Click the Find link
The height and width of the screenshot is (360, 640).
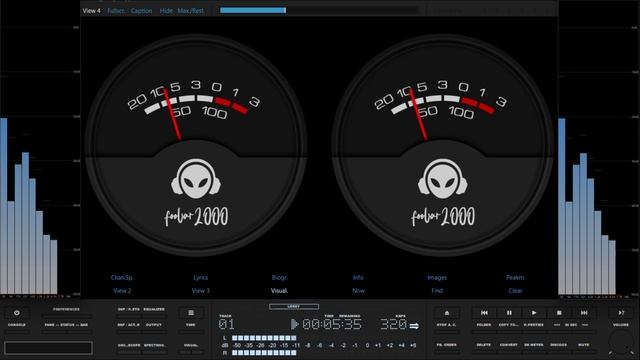(437, 291)
